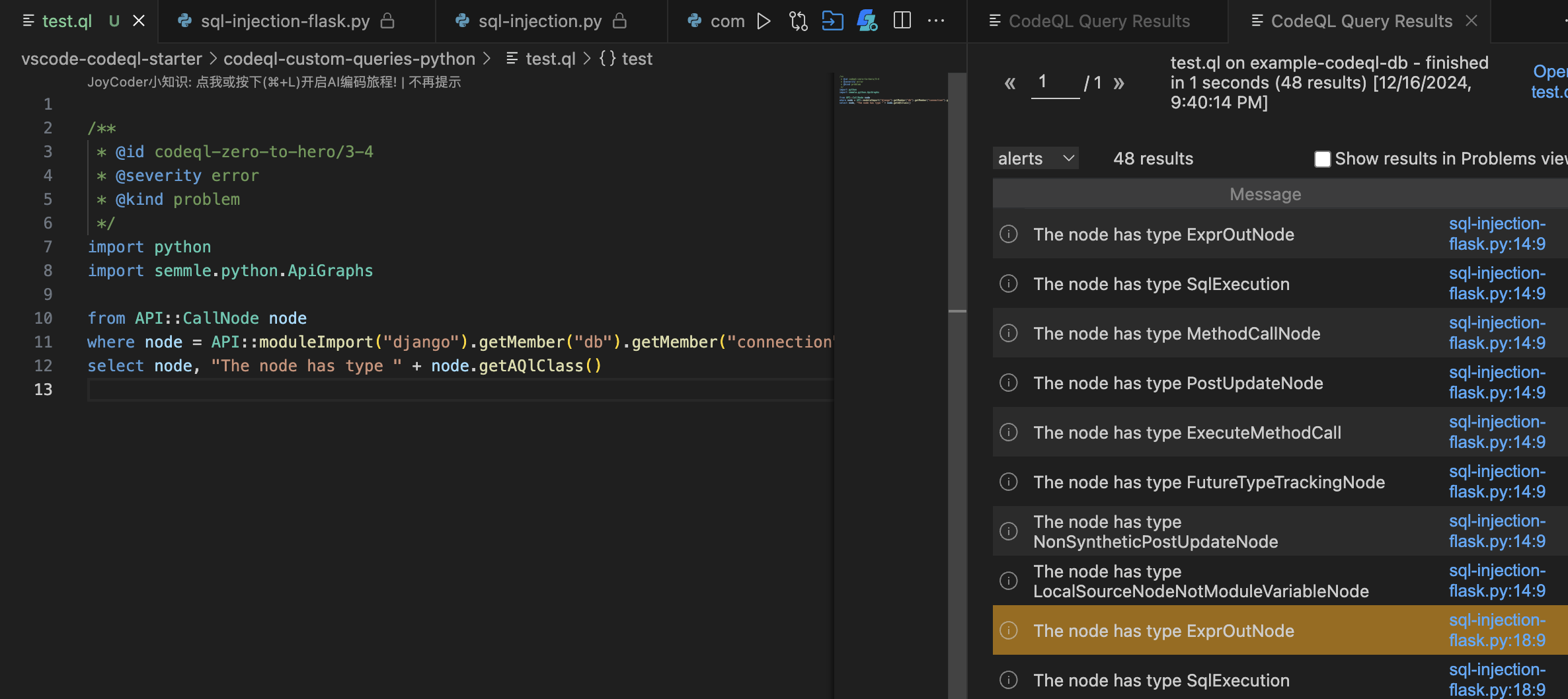Go to next results page

click(x=1118, y=83)
